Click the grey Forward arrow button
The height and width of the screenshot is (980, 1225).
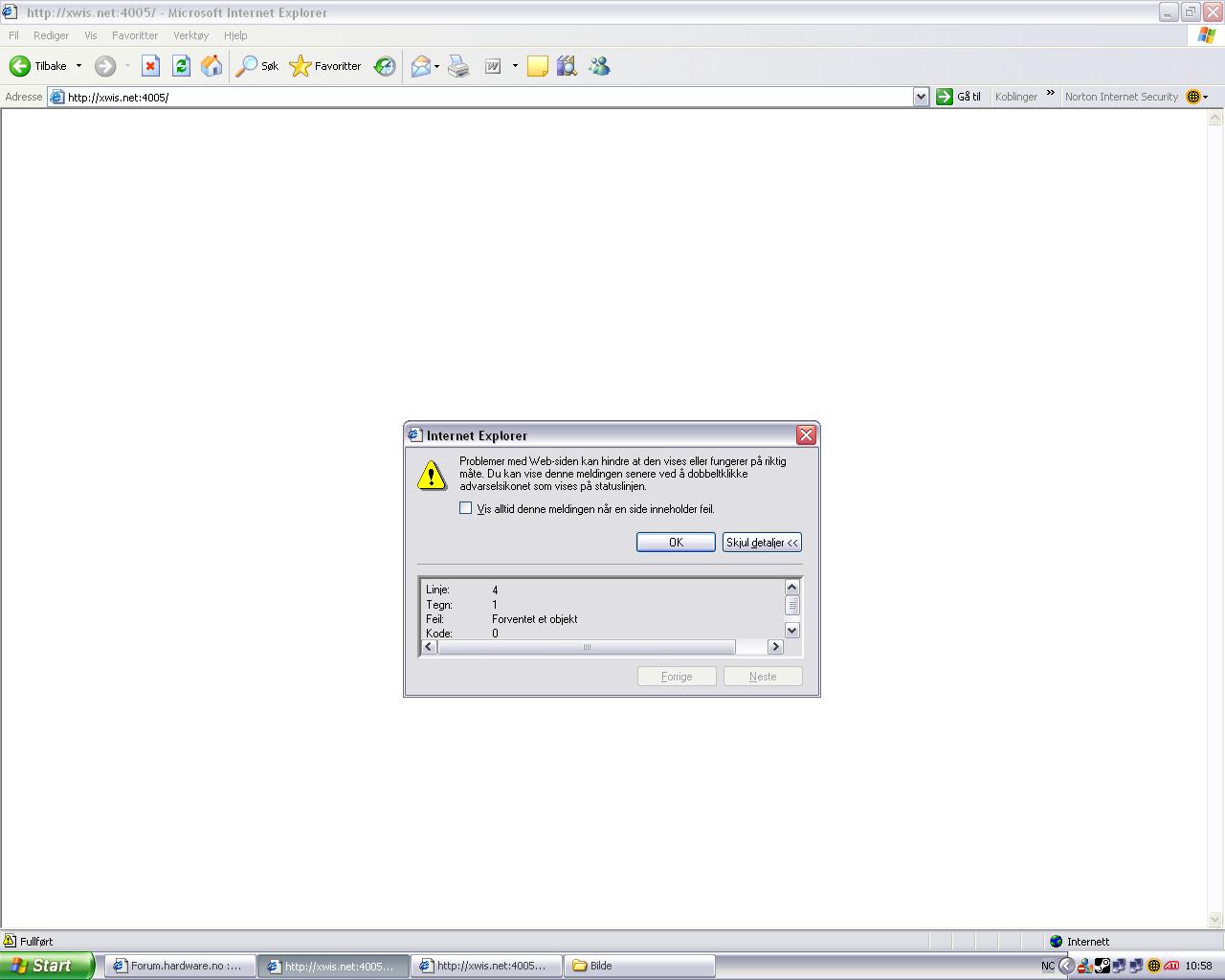point(105,66)
